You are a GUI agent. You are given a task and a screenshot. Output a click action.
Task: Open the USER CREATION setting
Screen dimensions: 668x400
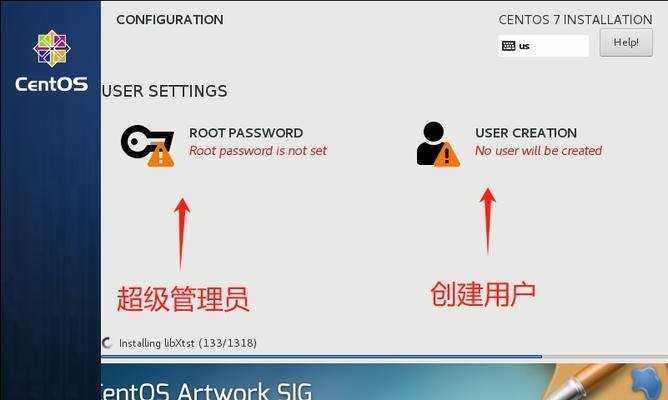pos(526,133)
